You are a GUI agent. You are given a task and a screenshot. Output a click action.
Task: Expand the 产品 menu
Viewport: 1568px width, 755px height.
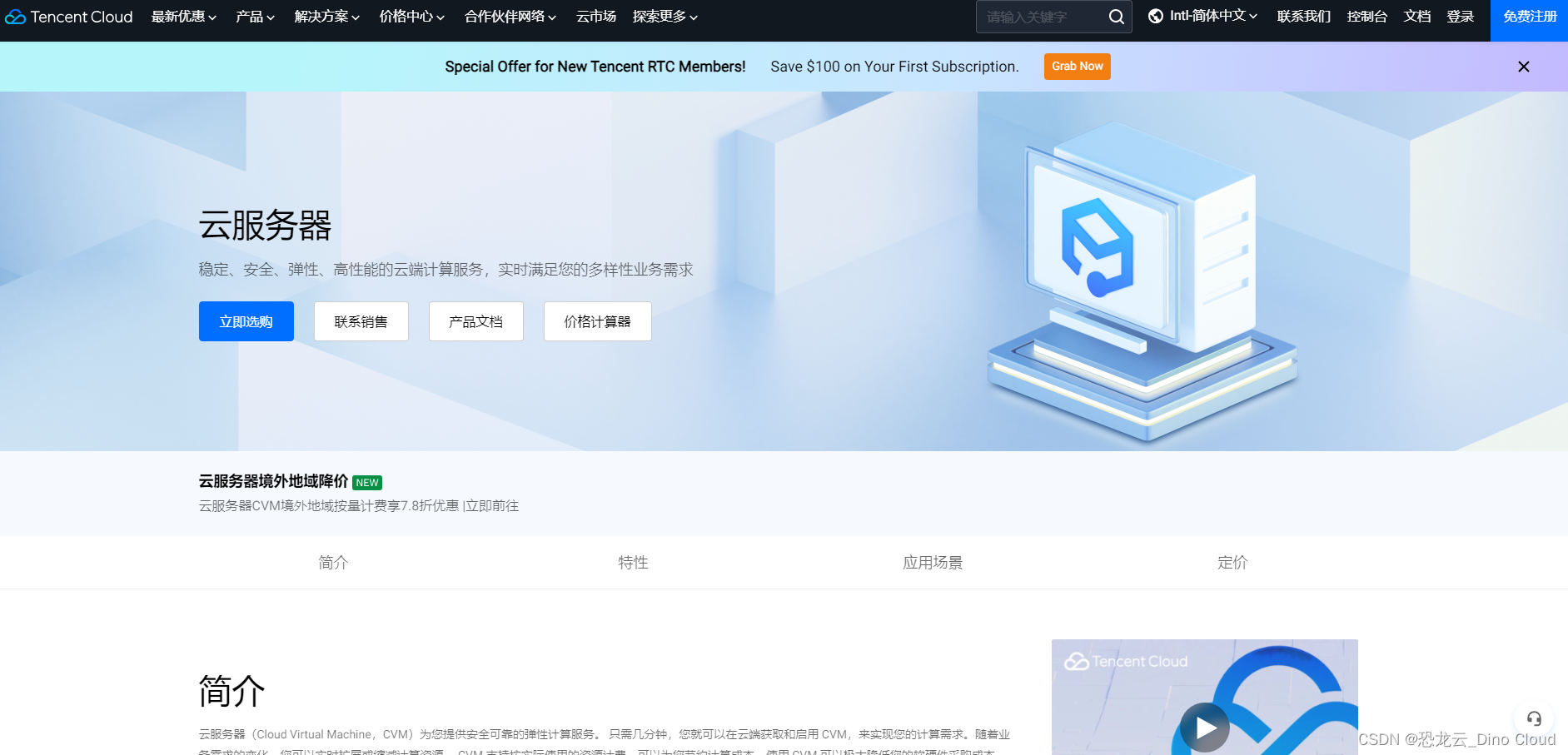[255, 17]
